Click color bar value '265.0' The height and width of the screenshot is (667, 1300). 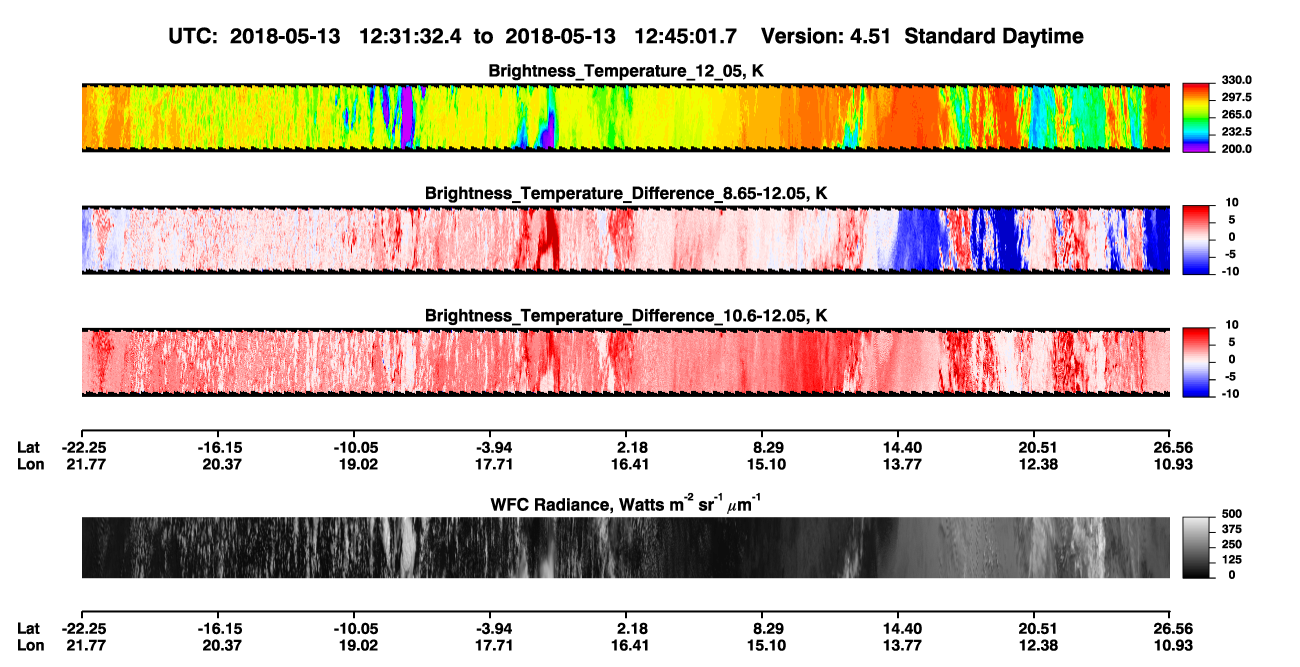1237,114
